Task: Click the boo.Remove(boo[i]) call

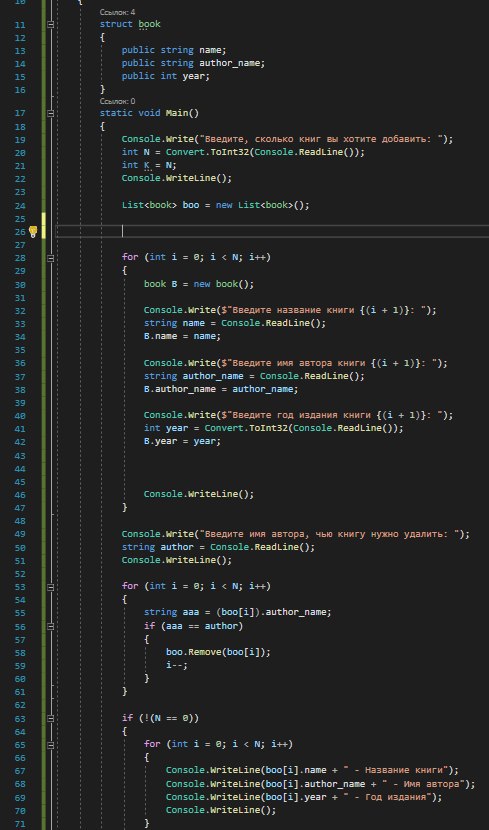Action: (218, 653)
